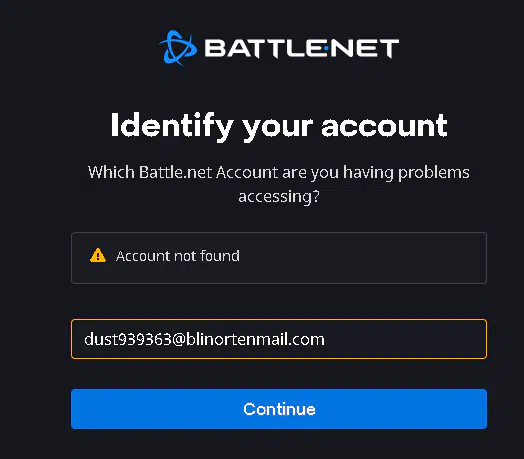Click the "blinortenmail.com" domain in the email field
The image size is (524, 459).
coord(255,339)
